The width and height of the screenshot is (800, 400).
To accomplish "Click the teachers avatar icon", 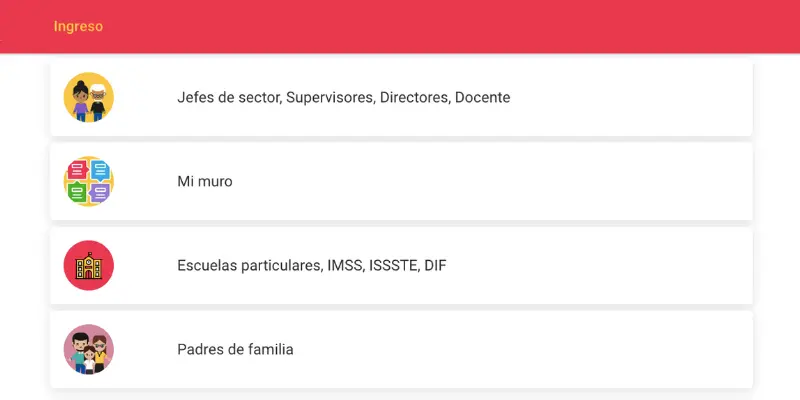I will click(88, 98).
